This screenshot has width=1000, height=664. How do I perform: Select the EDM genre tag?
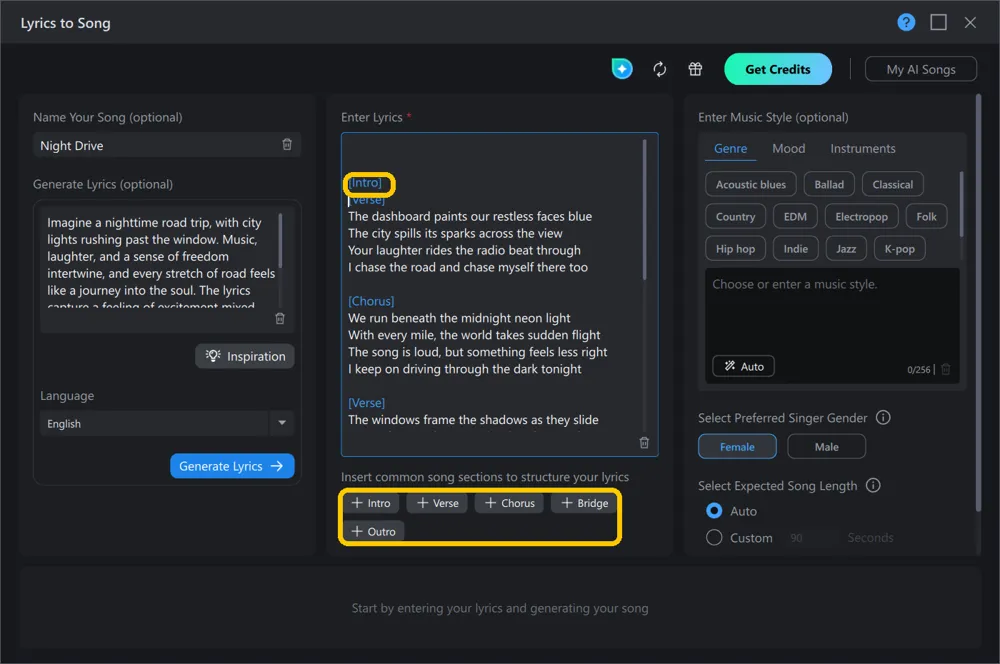795,217
